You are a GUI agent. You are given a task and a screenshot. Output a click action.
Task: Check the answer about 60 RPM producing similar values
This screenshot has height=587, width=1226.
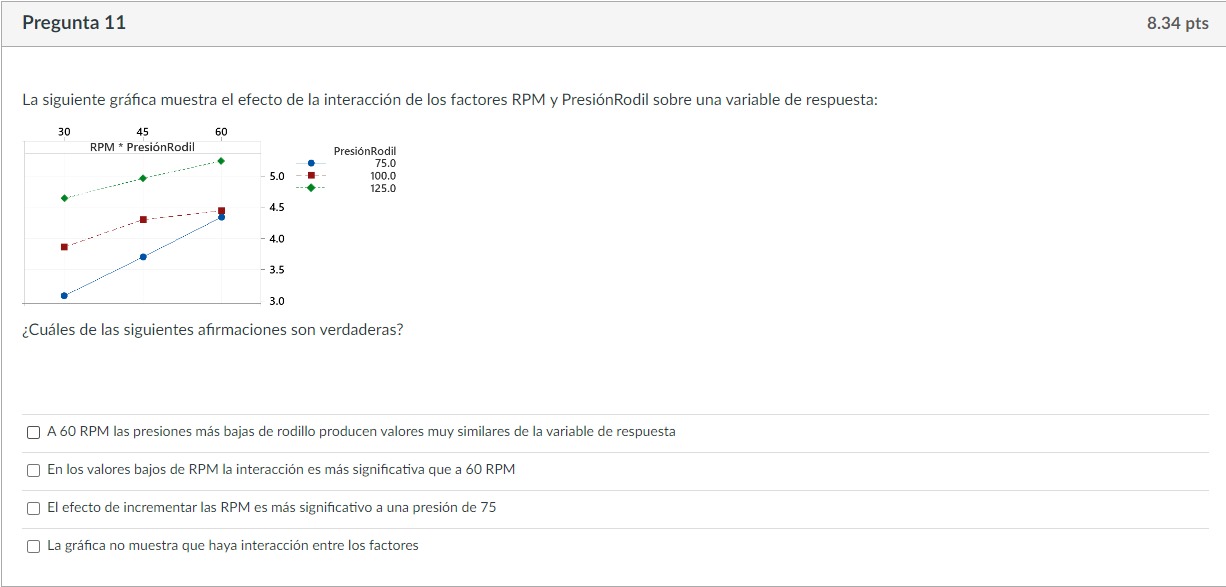(33, 431)
